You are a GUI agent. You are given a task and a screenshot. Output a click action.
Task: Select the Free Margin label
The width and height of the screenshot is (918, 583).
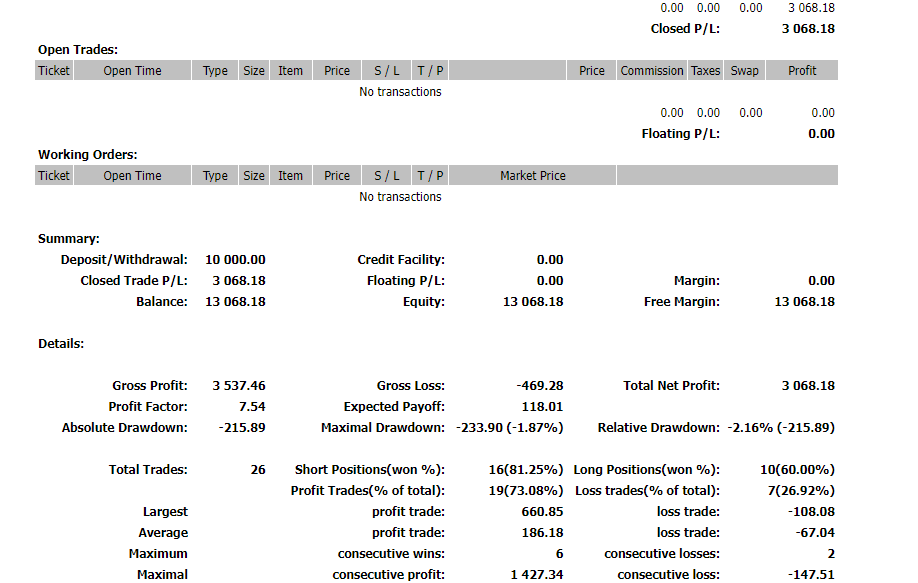[682, 302]
